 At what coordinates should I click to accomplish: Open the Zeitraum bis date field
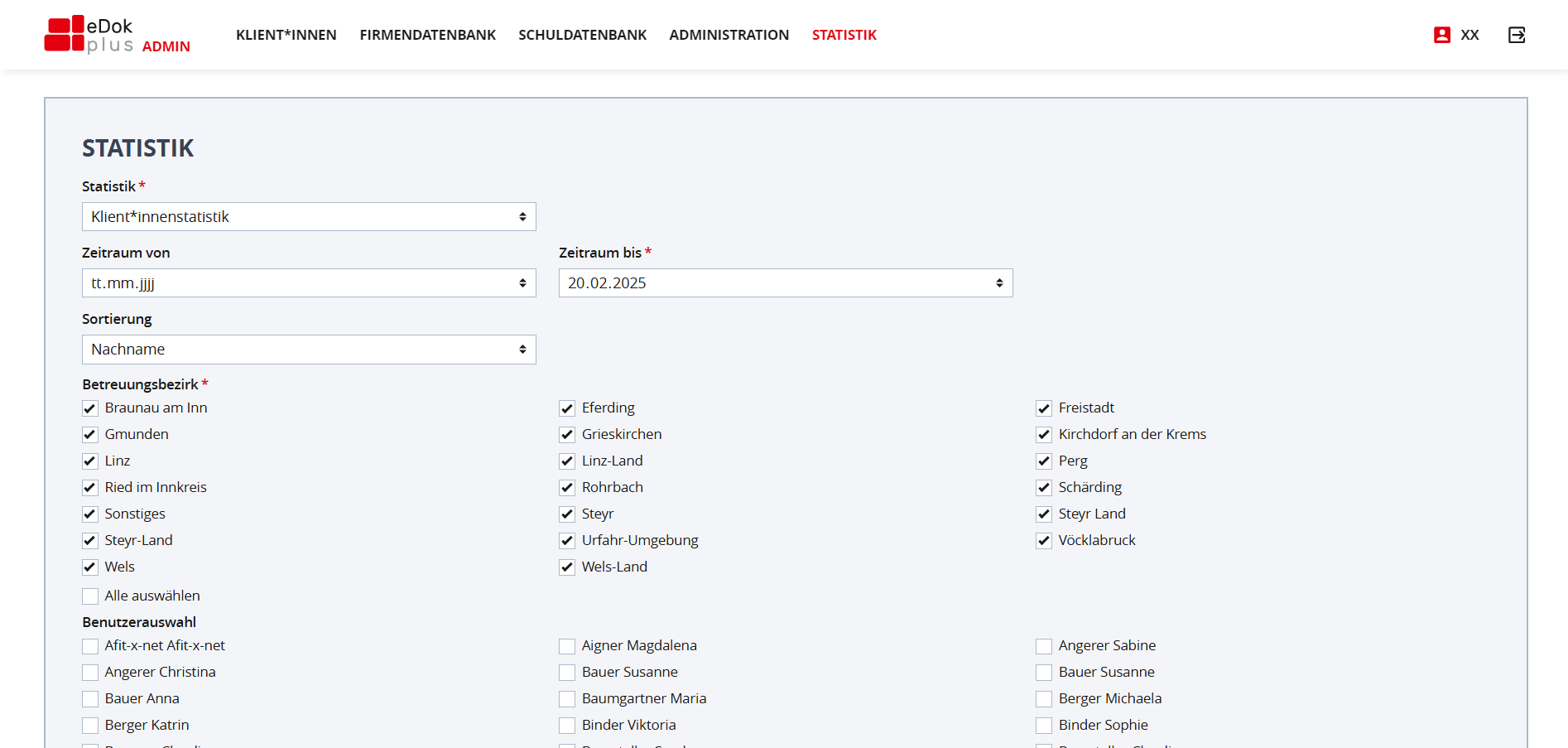[x=785, y=283]
